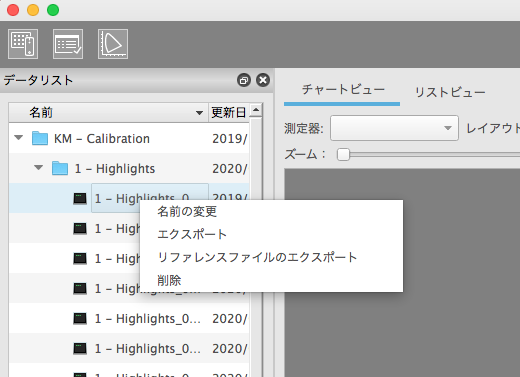Open the 測定器 dropdown

coord(394,128)
